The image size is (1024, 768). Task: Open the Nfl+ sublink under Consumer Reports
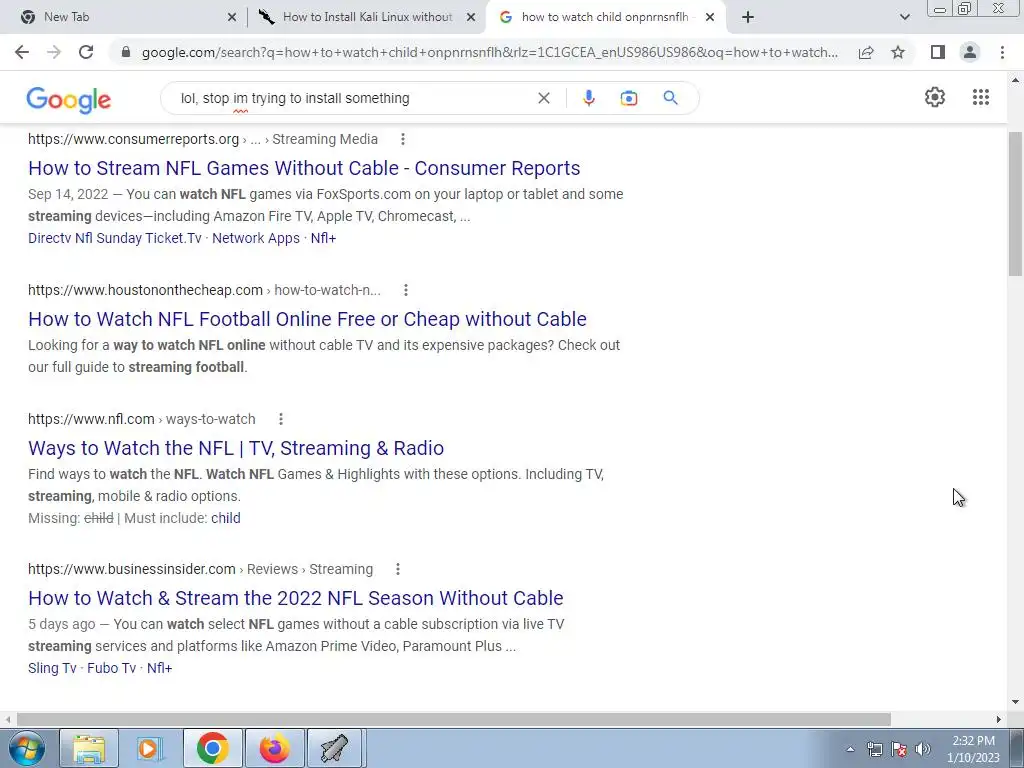click(323, 238)
